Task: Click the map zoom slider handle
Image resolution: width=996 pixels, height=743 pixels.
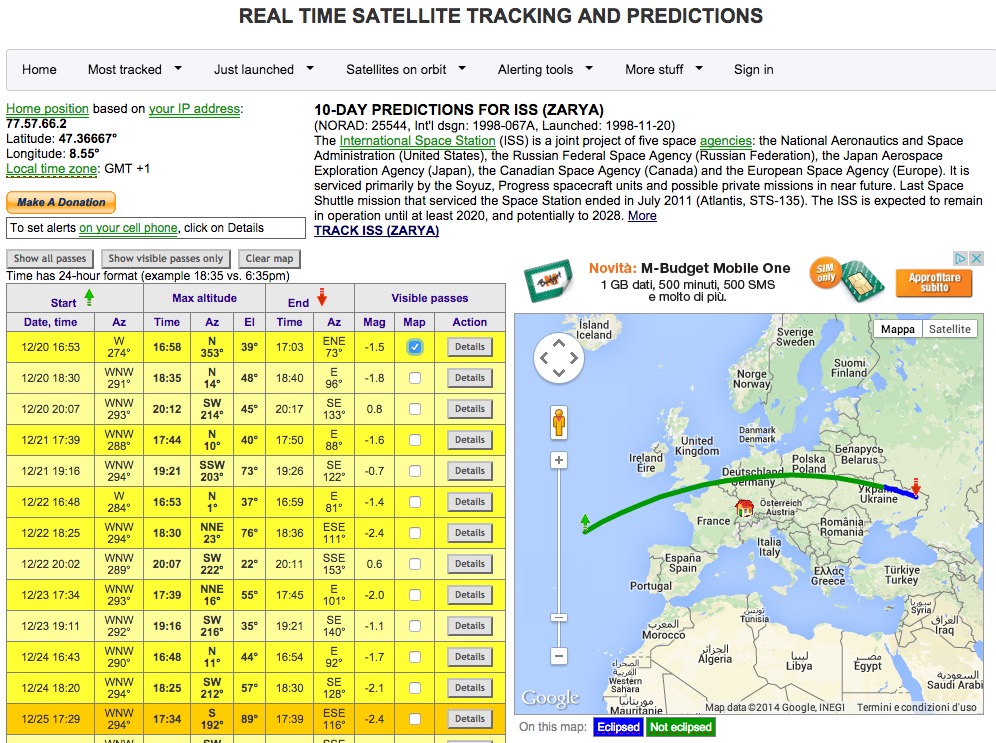Action: (x=559, y=617)
